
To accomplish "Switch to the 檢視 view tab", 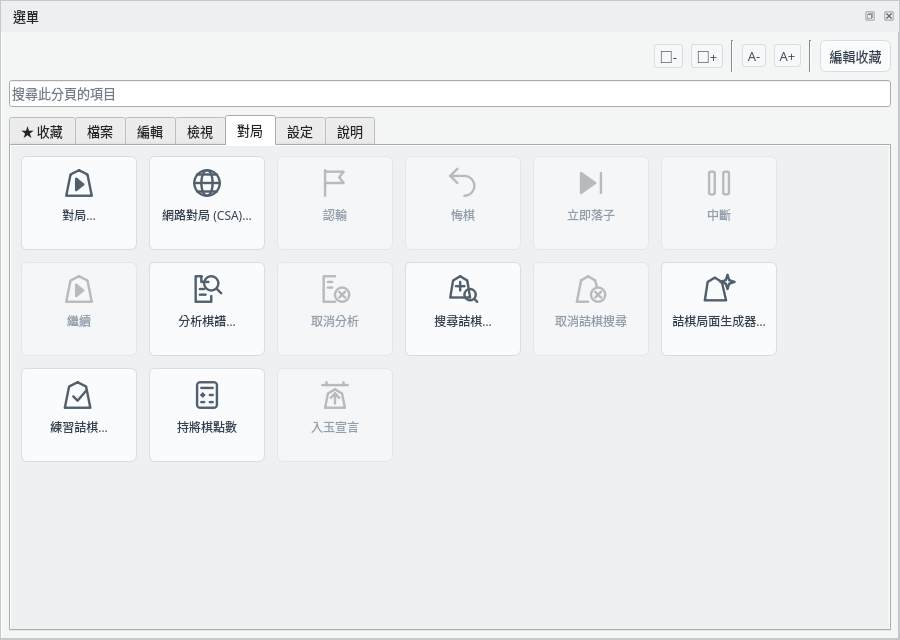I will tap(200, 131).
